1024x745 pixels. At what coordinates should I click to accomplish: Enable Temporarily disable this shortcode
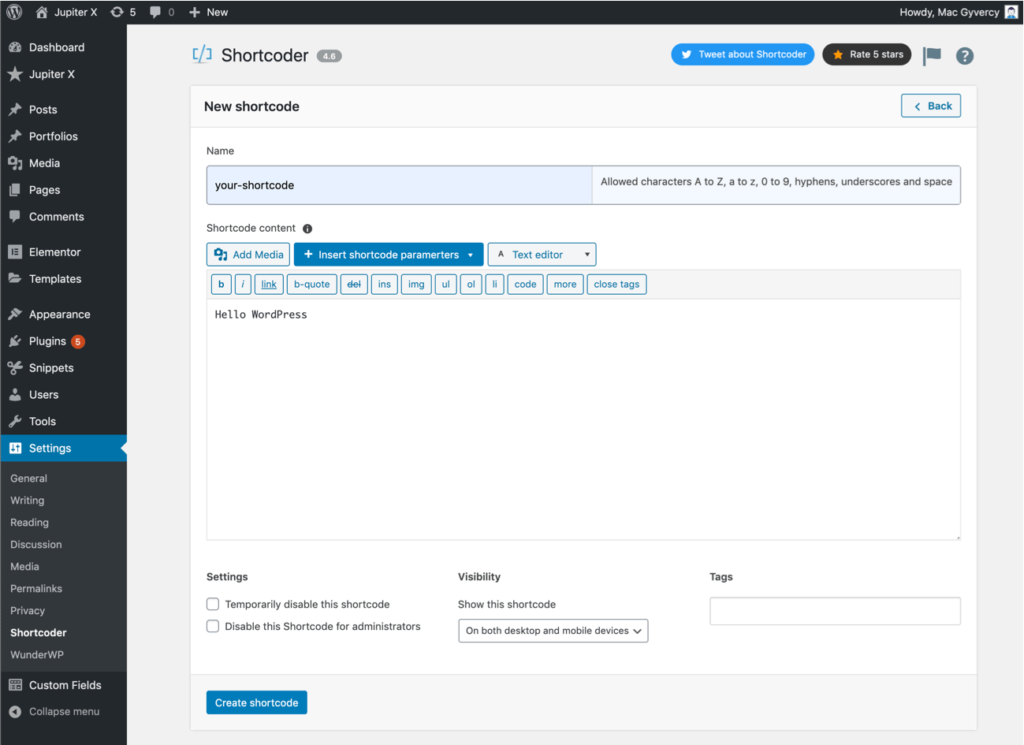(x=212, y=604)
